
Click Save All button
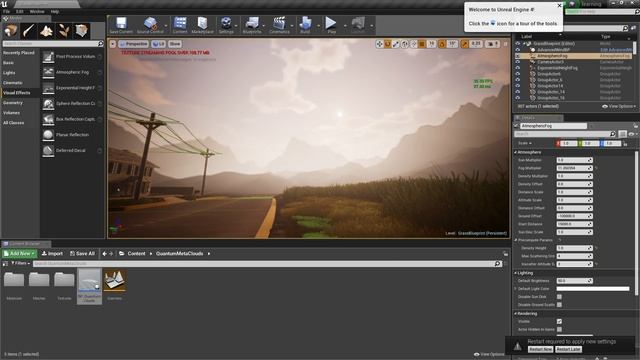coord(82,253)
